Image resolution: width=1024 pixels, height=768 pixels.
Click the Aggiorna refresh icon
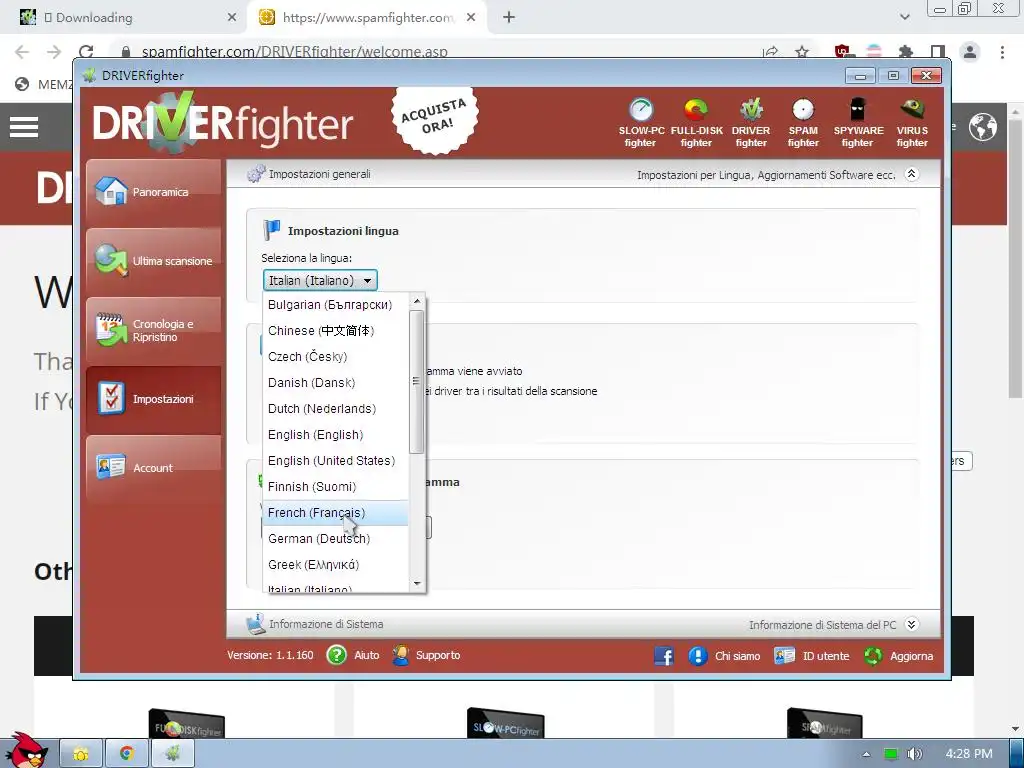coord(873,656)
